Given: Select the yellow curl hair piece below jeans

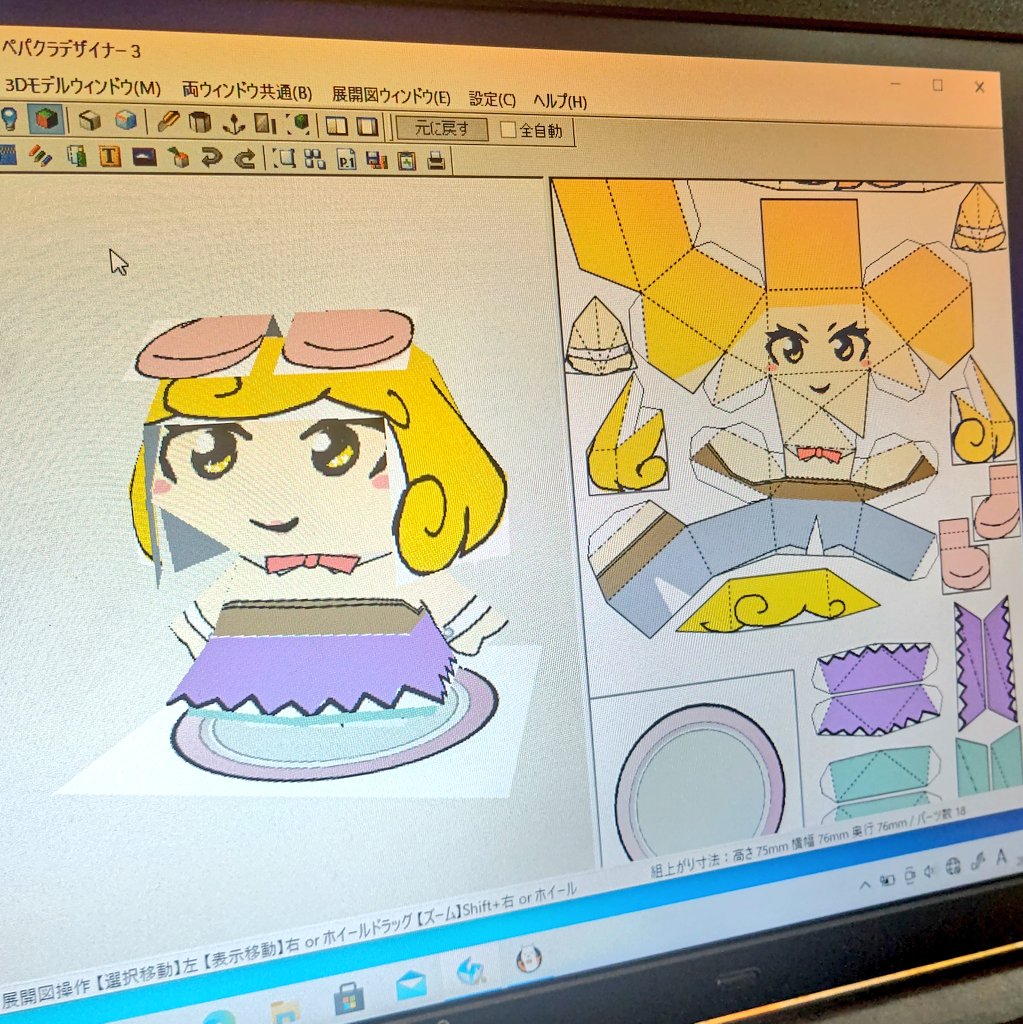Looking at the screenshot, I should point(777,602).
